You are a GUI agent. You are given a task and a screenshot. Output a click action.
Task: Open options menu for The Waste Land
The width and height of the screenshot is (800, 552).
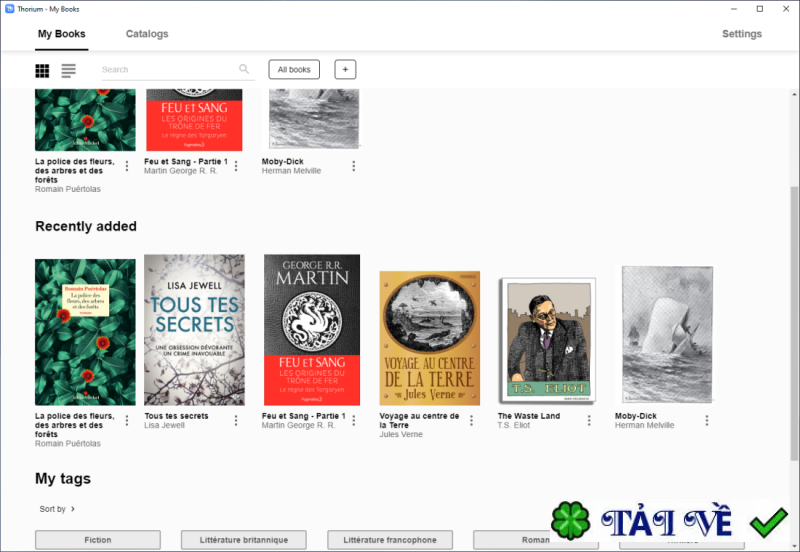pos(589,420)
